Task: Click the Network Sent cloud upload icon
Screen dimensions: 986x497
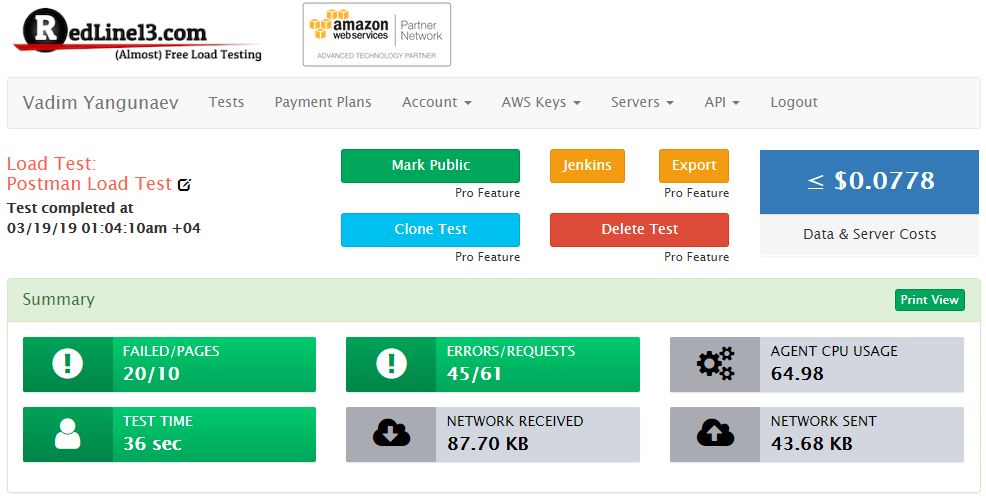Action: (715, 434)
